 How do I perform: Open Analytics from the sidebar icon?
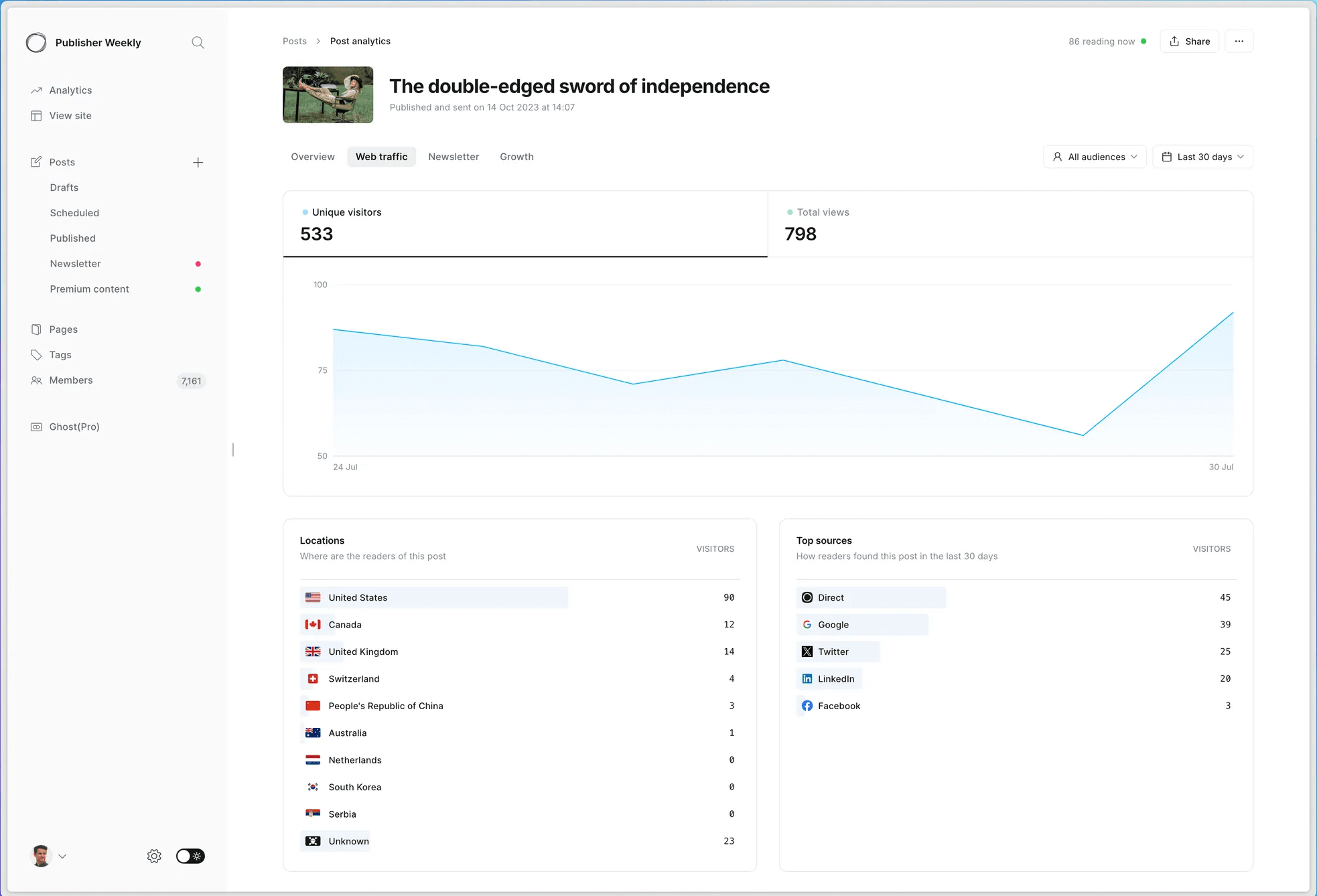[36, 90]
